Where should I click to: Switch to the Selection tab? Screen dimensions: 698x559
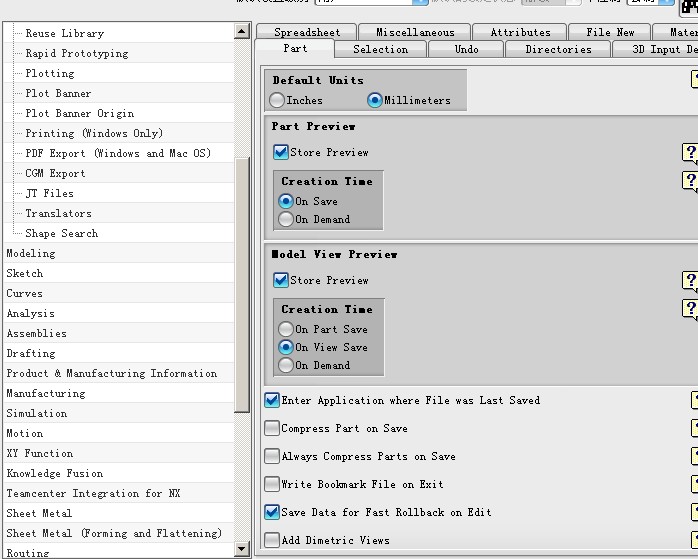(x=380, y=49)
